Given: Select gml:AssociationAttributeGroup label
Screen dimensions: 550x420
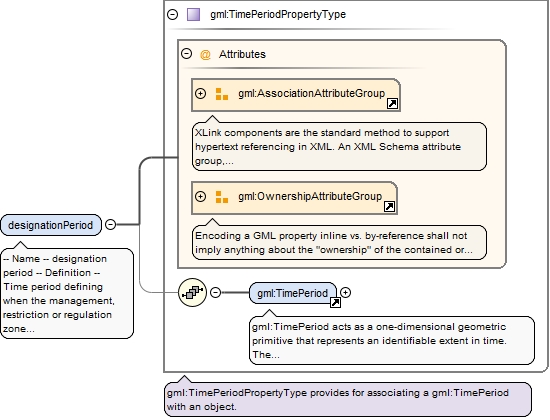Looking at the screenshot, I should click(311, 93).
